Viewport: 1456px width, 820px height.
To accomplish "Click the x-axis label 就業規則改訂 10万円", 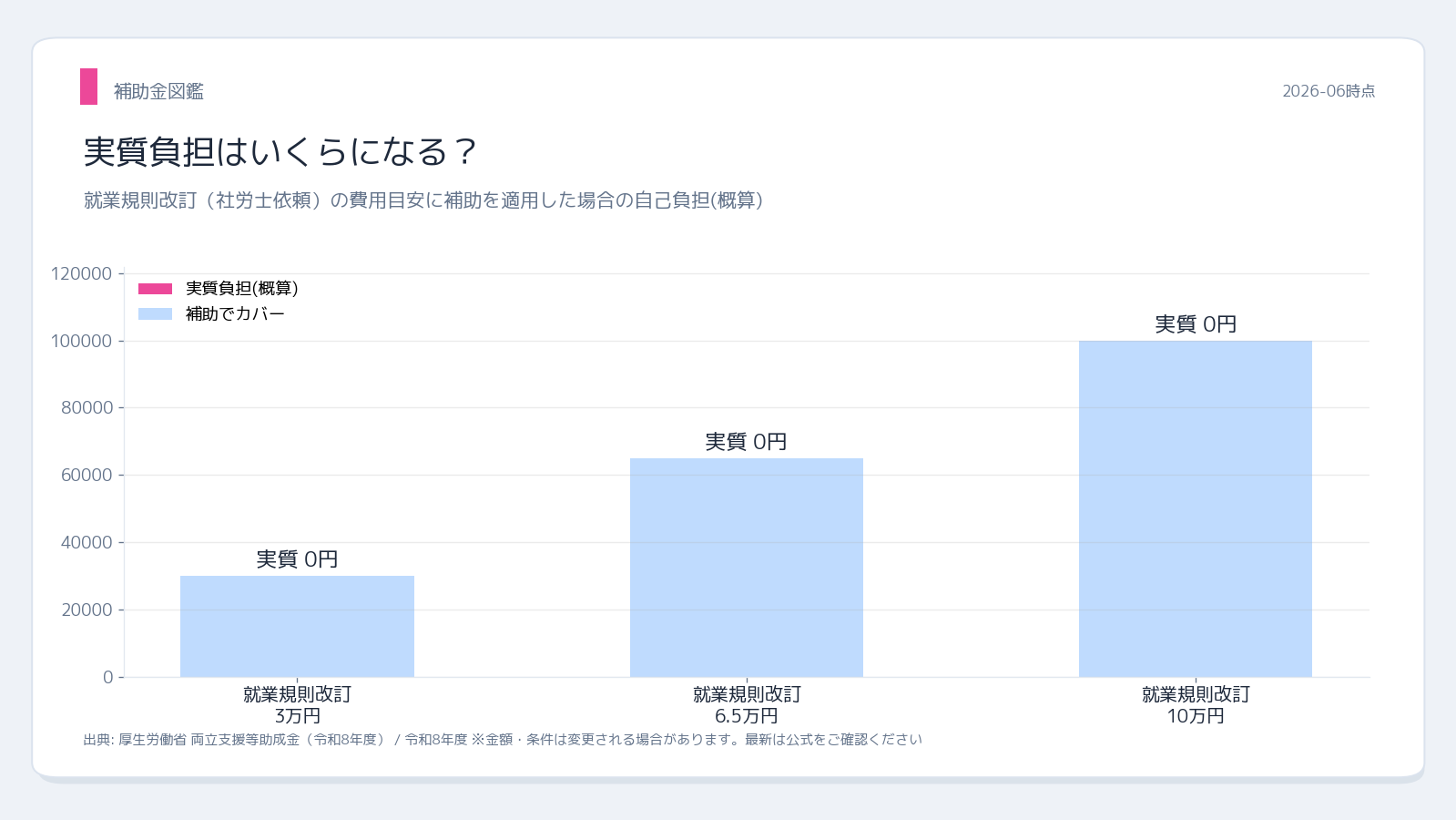I will (1196, 705).
